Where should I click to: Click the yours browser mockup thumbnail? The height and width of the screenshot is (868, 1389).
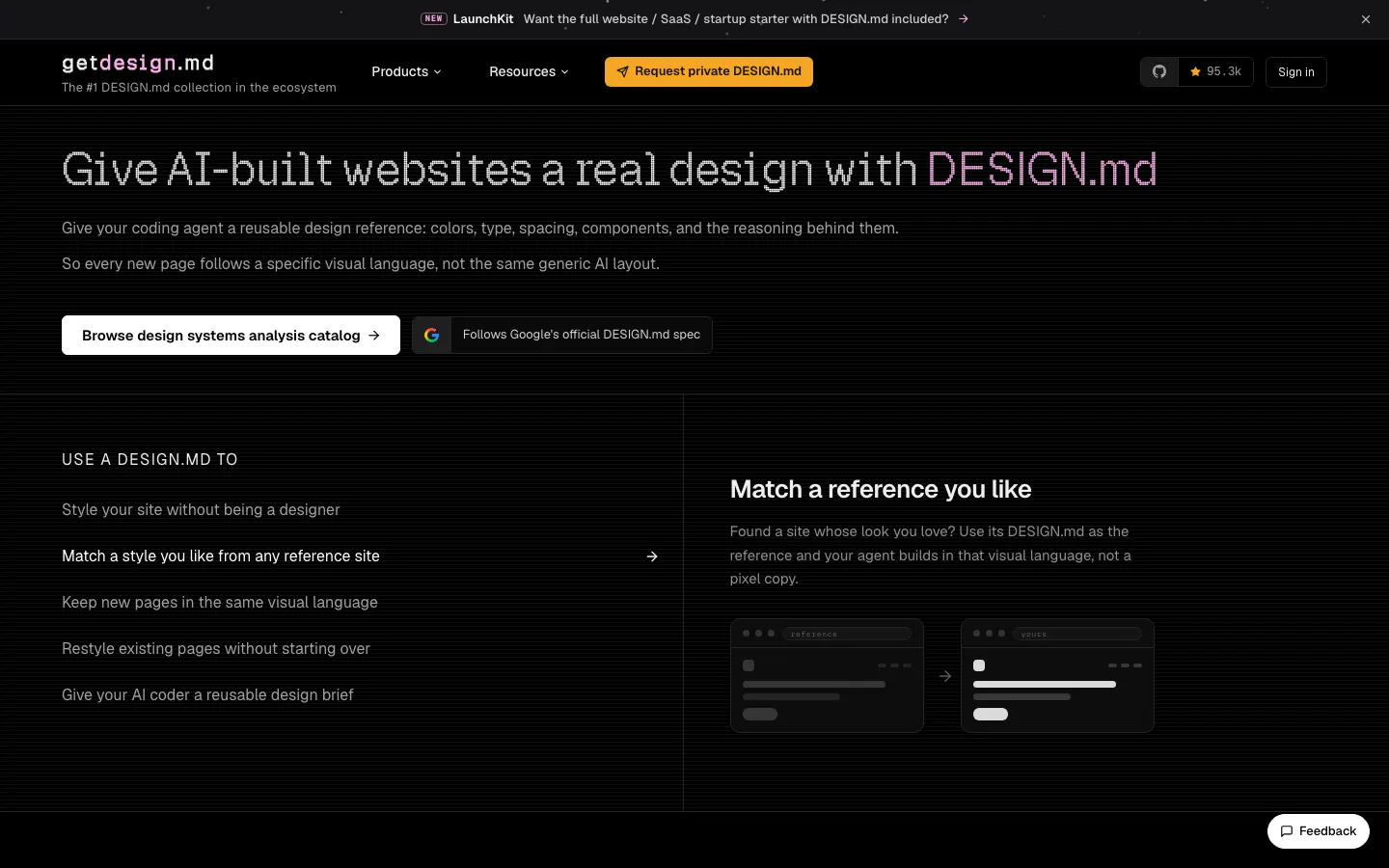1057,675
